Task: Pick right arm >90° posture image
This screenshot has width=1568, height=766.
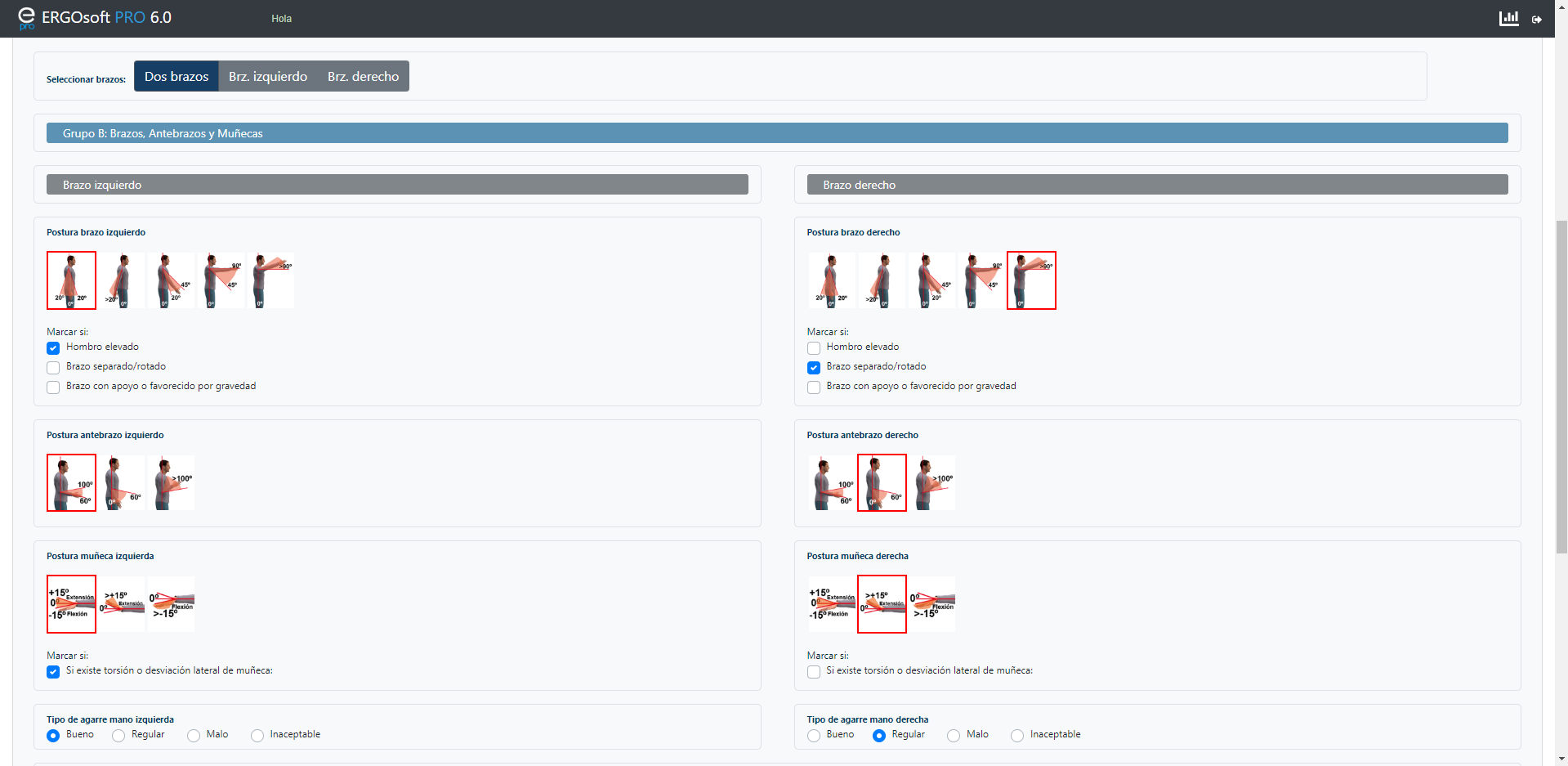Action: click(x=1031, y=280)
